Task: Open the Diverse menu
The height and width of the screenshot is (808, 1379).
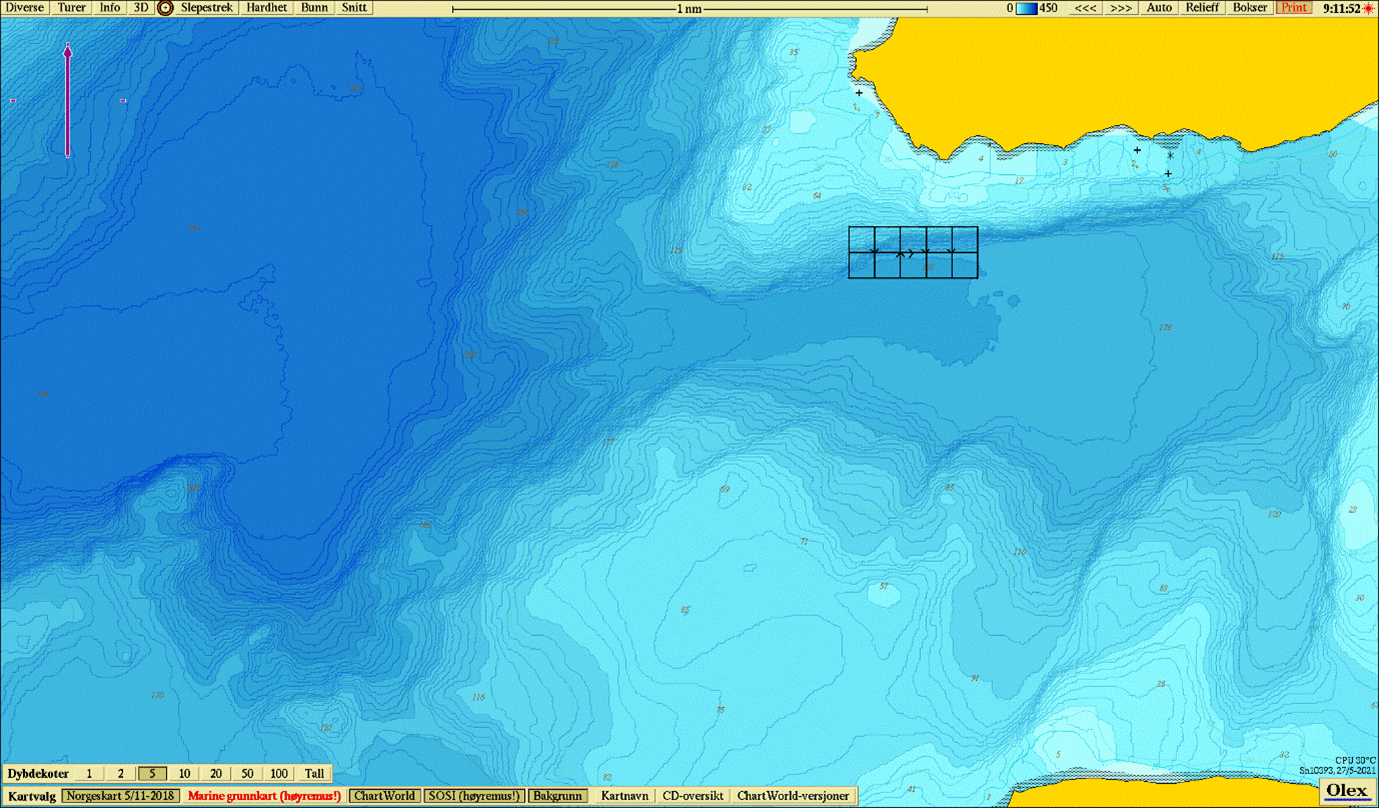Action: tap(25, 8)
